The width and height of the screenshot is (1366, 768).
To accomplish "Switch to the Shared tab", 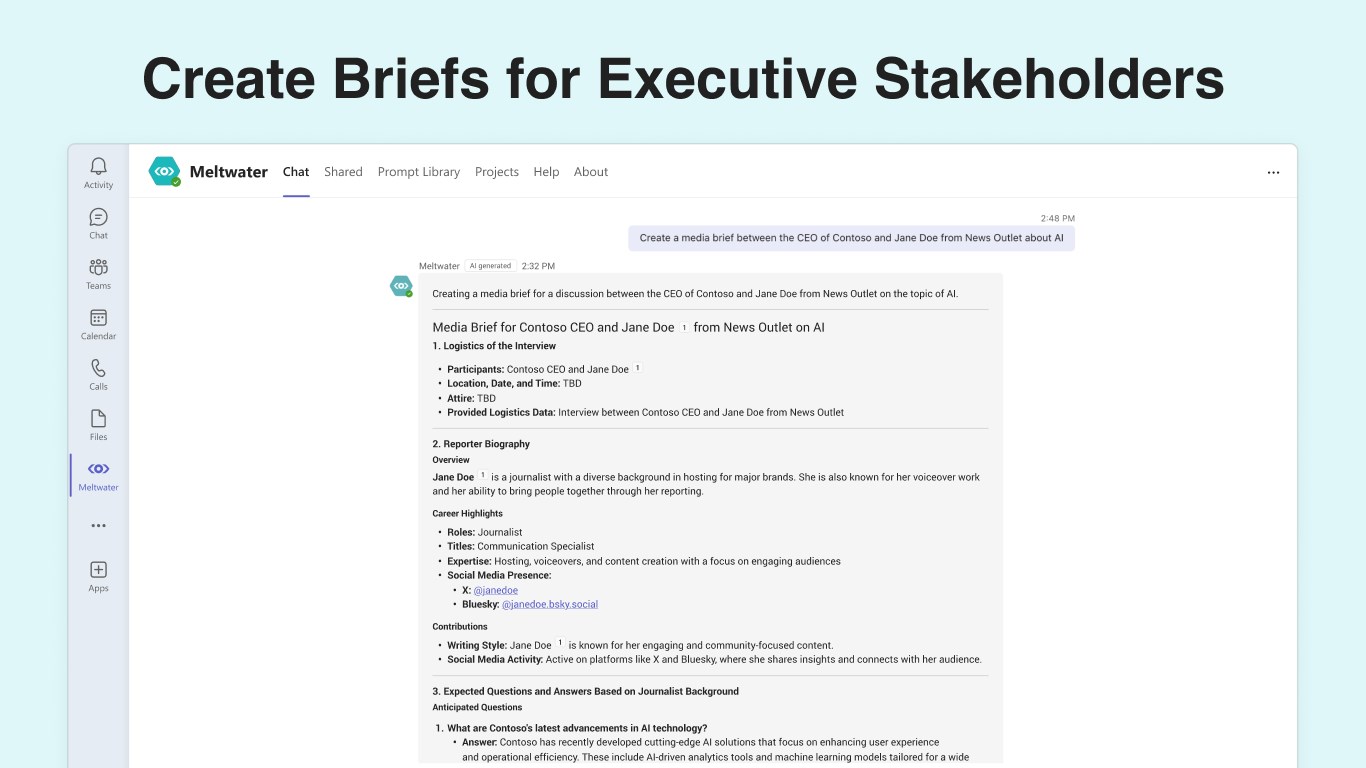I will click(x=343, y=172).
